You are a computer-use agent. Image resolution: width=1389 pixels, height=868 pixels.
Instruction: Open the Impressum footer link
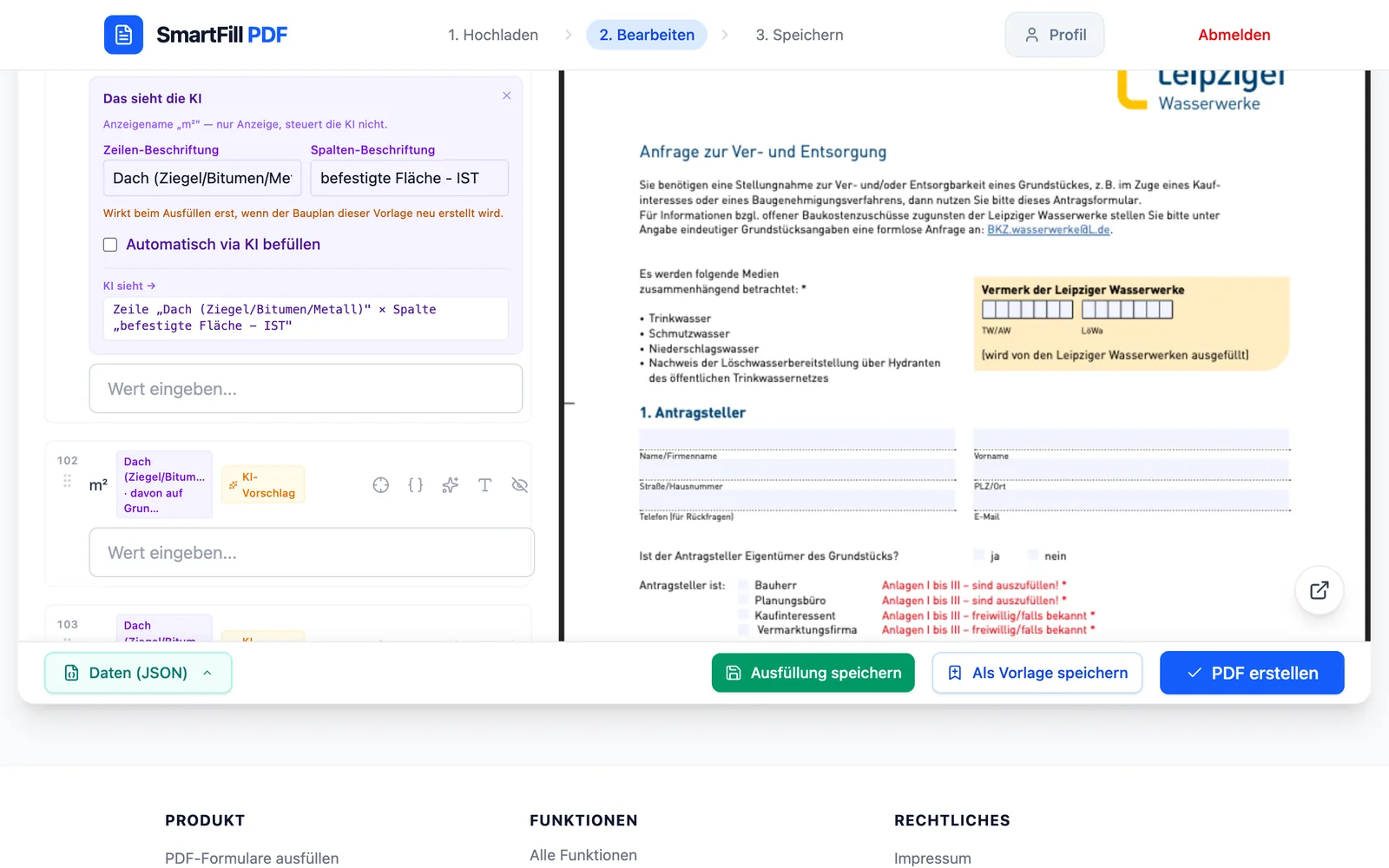click(x=932, y=858)
